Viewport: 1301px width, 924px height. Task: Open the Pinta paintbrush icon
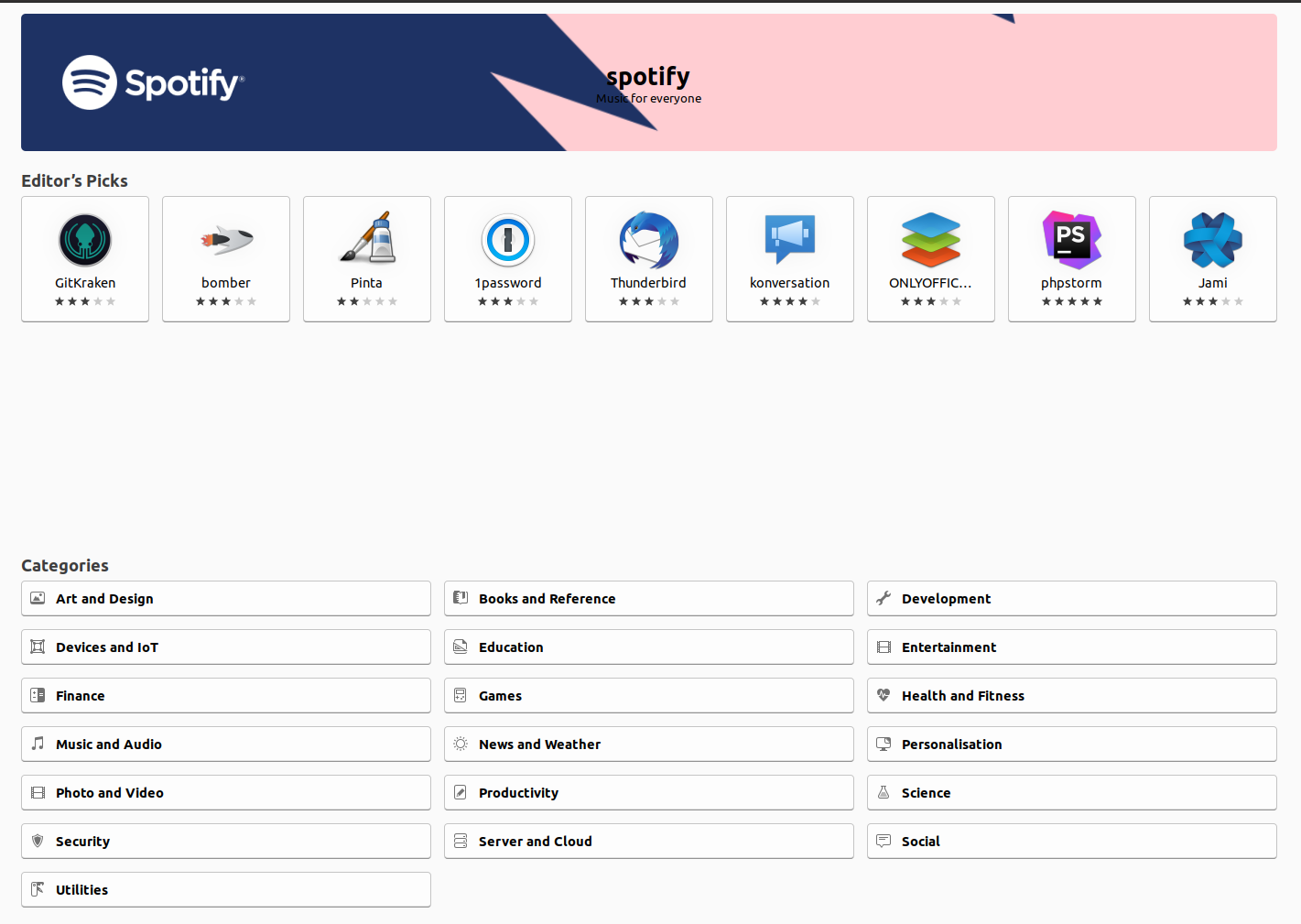click(x=367, y=240)
